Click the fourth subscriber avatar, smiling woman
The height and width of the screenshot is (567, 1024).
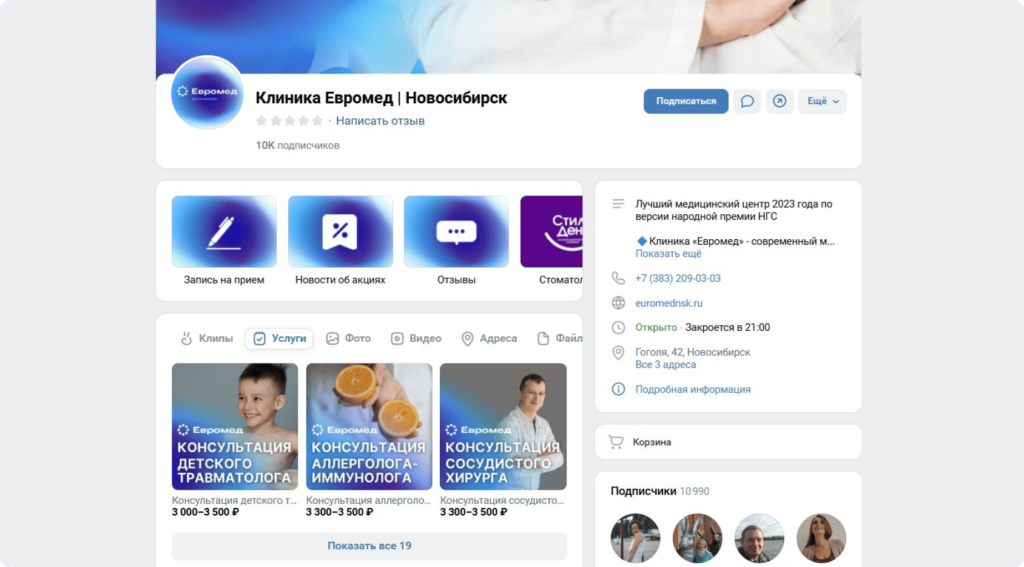coord(821,538)
